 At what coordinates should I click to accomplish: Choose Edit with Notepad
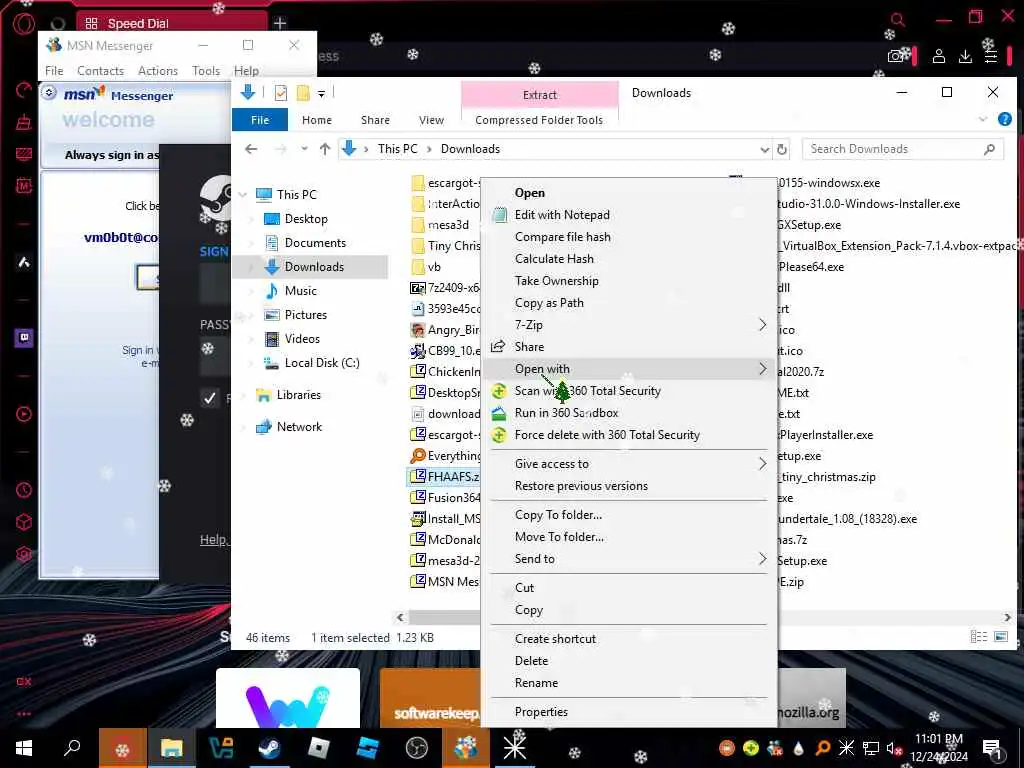click(x=562, y=215)
